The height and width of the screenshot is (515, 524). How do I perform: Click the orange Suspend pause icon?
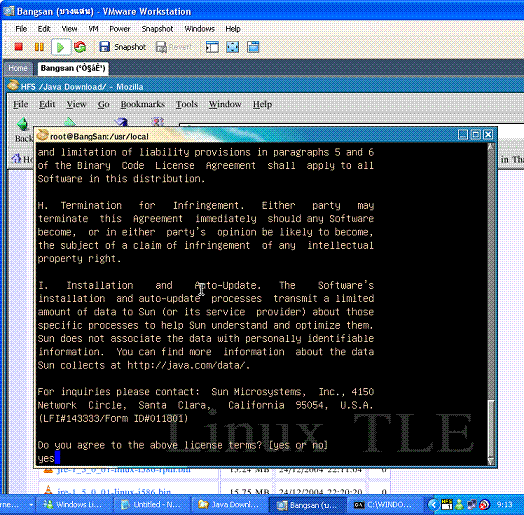(x=39, y=47)
